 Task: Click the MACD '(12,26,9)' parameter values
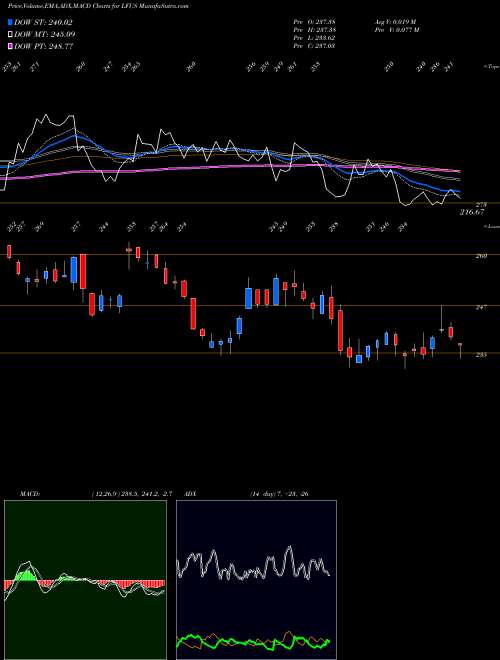coord(131,494)
